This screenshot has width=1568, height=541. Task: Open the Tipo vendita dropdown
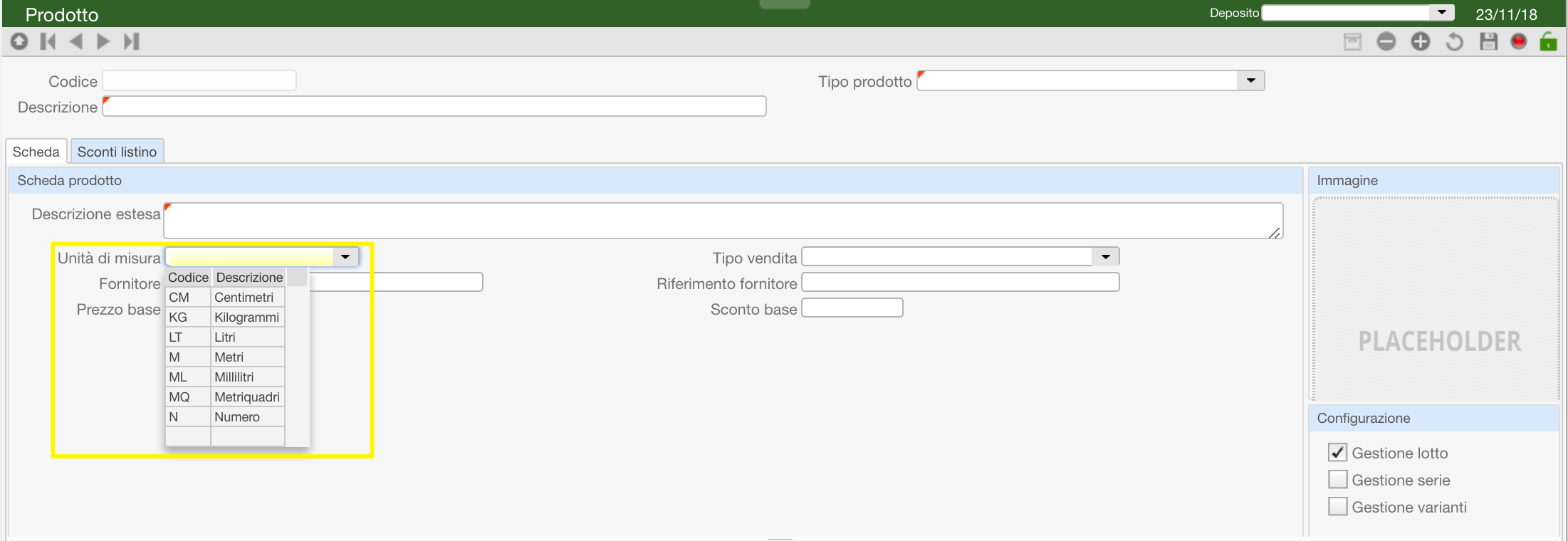[x=1105, y=257]
